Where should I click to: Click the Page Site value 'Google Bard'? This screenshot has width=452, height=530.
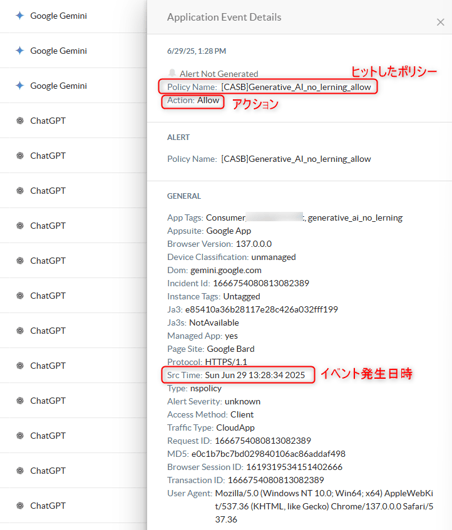coord(231,349)
